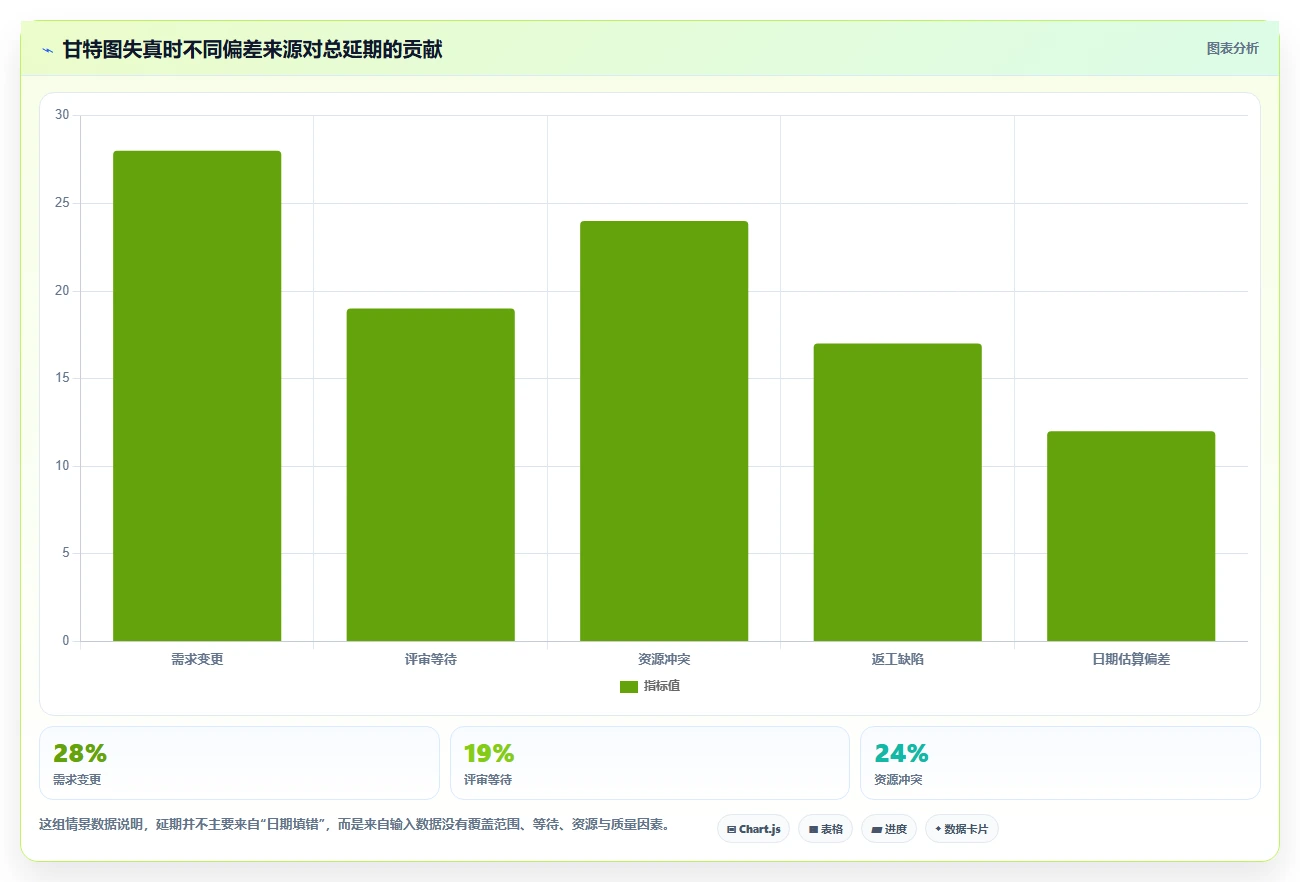1300x882 pixels.
Task: Click the y-axis value 20
Action: coord(62,291)
